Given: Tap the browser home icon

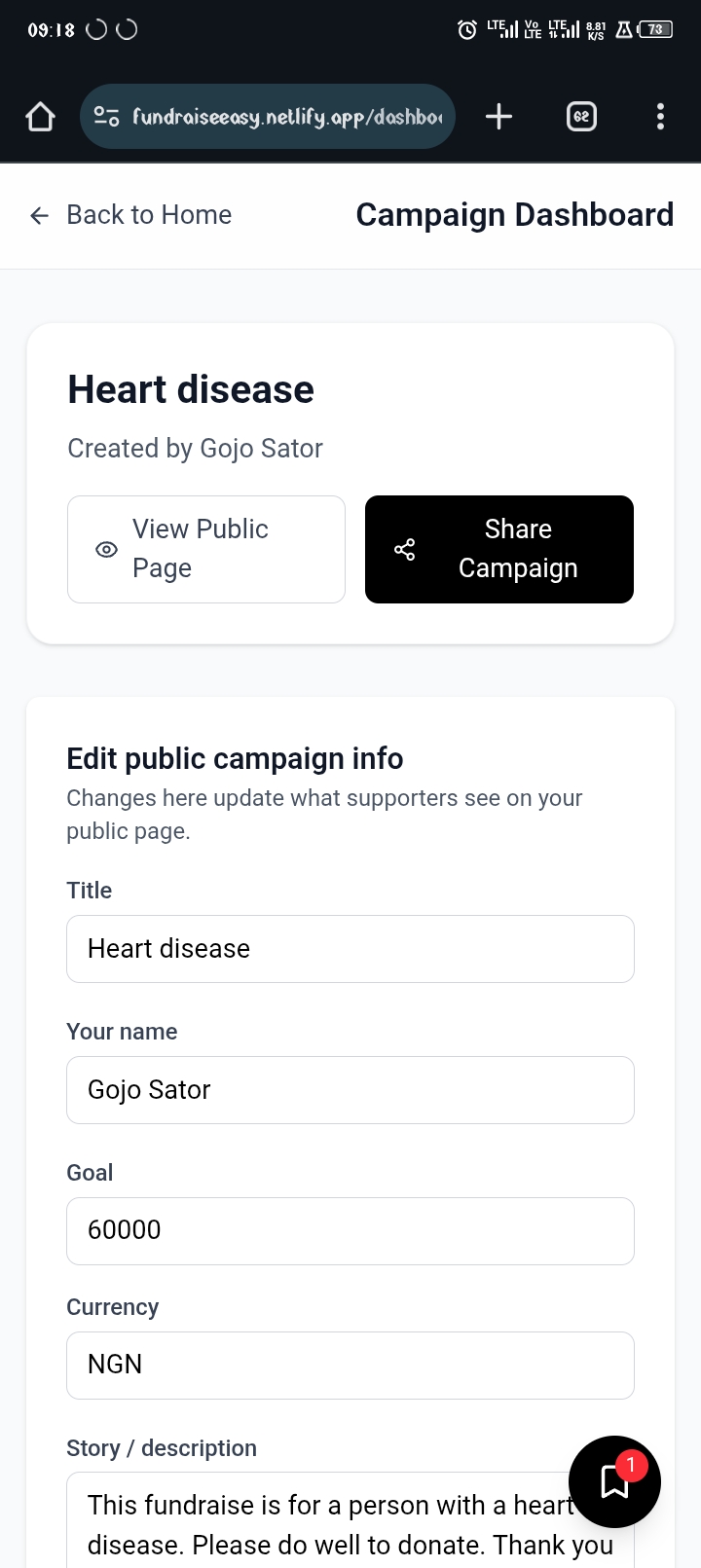Looking at the screenshot, I should coord(40,117).
